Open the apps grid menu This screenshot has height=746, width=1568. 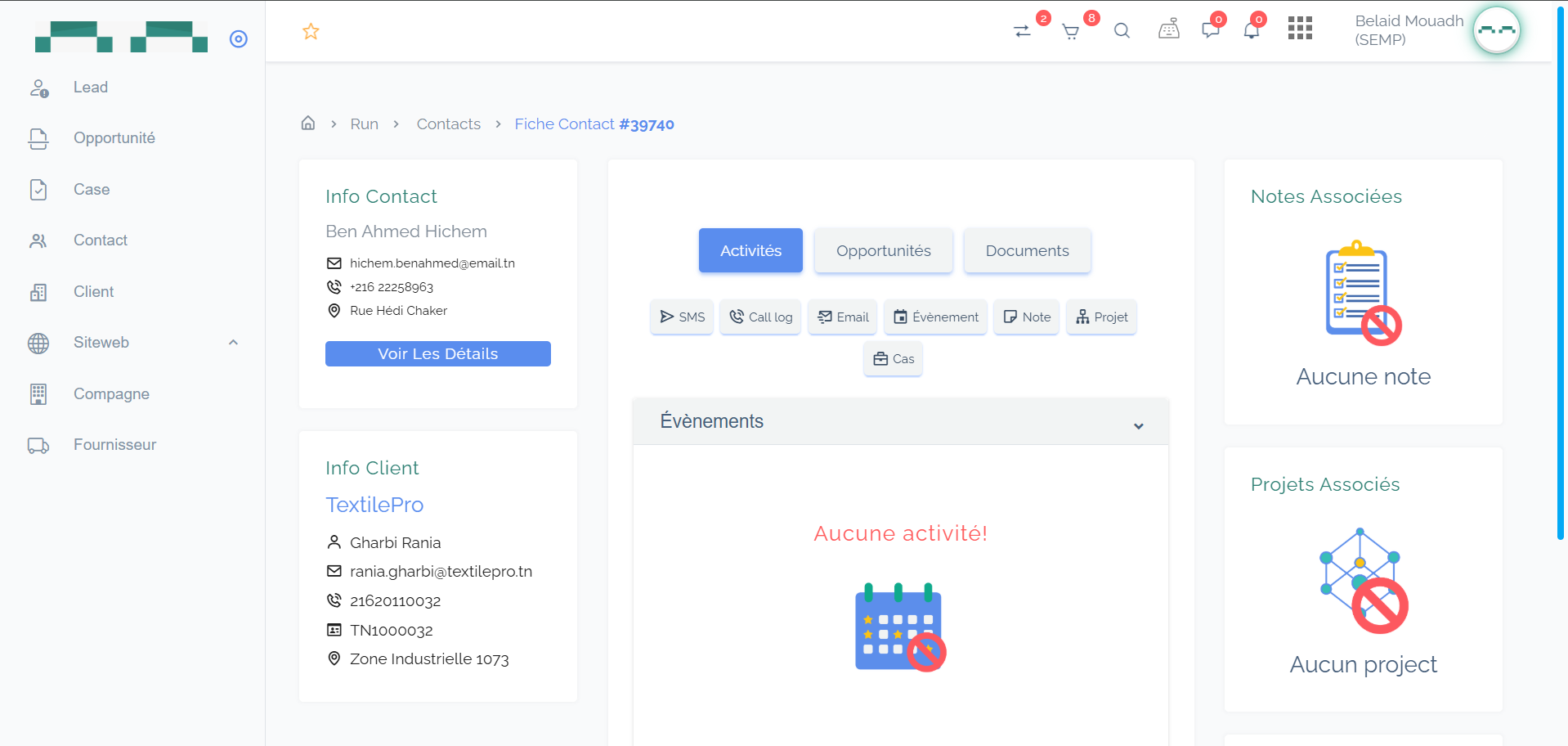(1300, 29)
